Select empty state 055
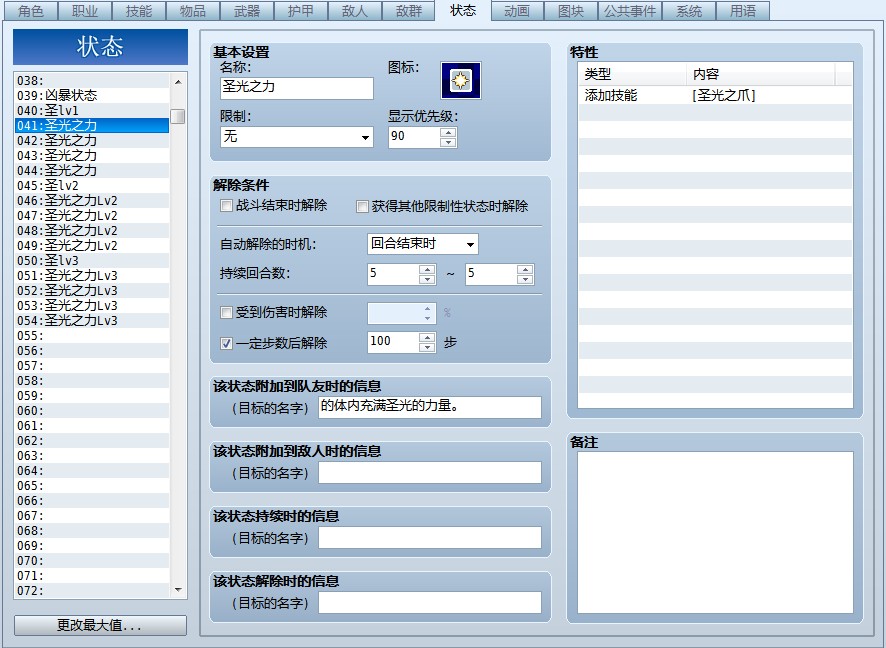The width and height of the screenshot is (886, 648). 92,336
